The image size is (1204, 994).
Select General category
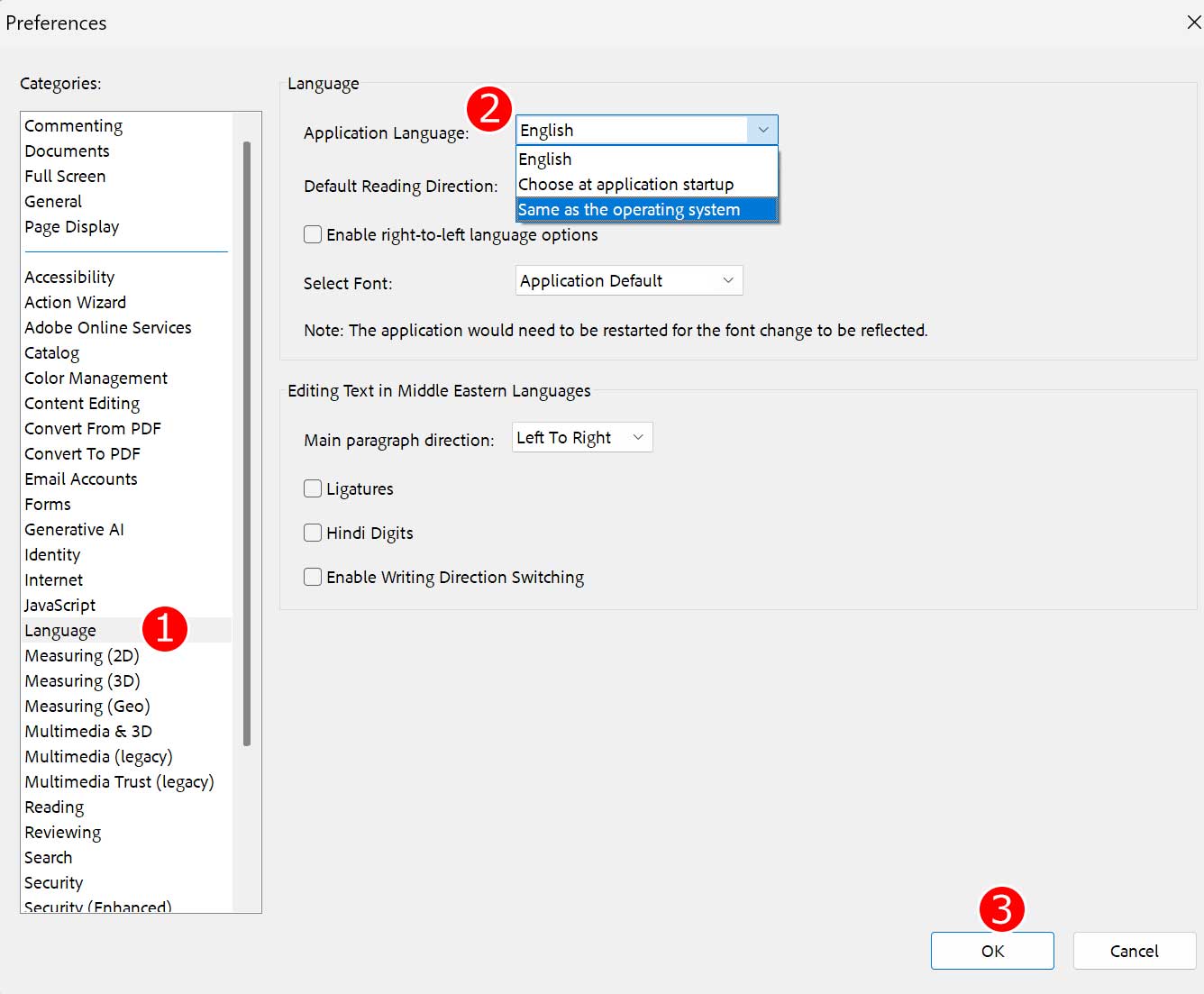click(53, 202)
